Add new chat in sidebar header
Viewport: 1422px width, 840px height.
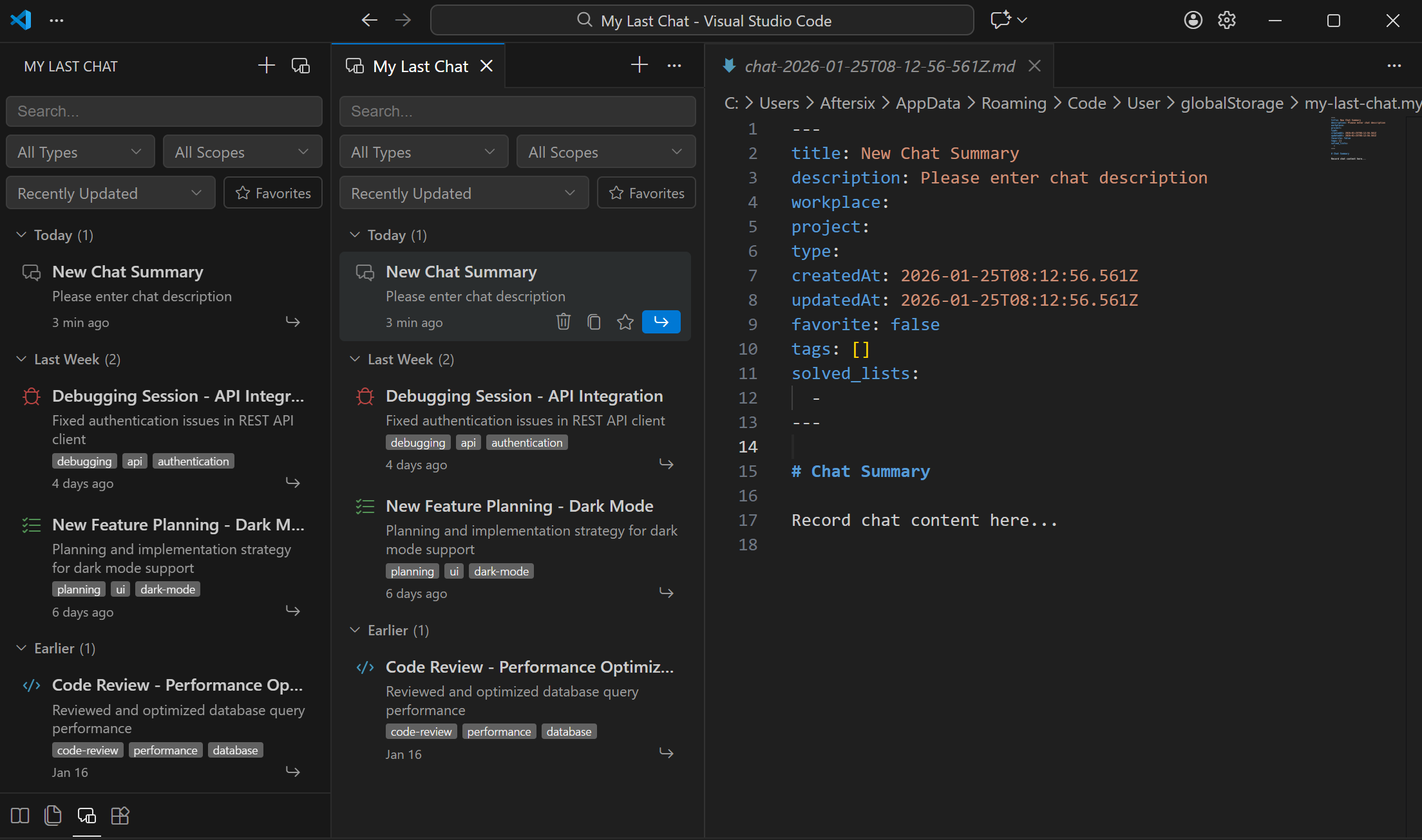(x=266, y=66)
